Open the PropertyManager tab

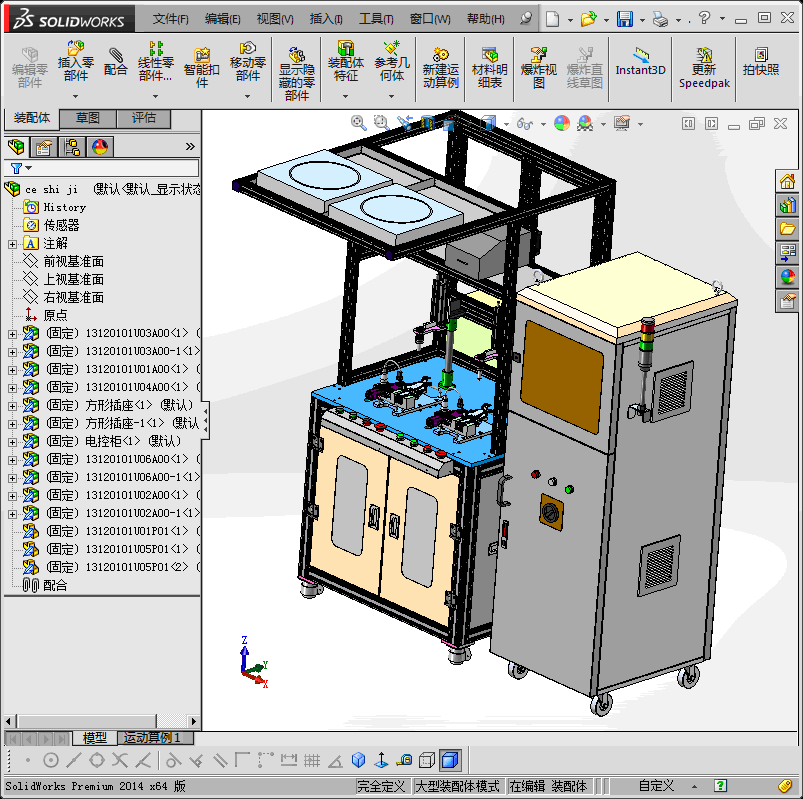tap(44, 148)
